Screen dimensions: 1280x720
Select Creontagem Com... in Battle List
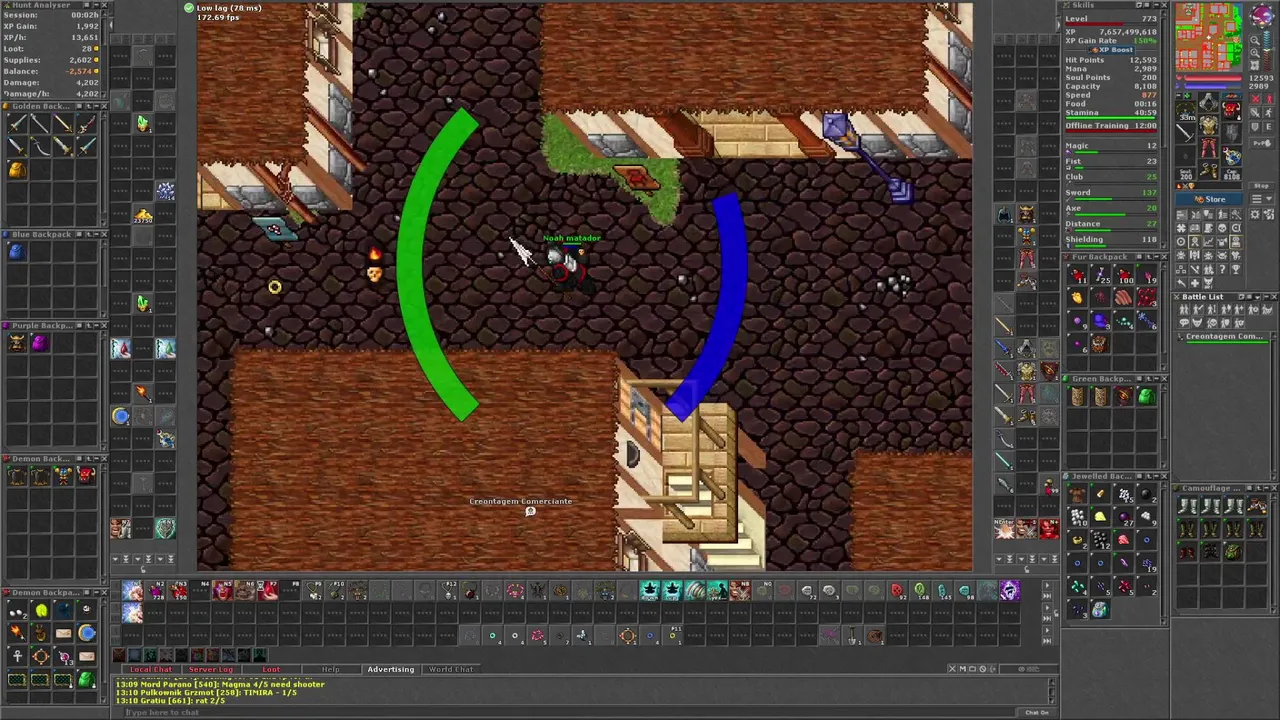[1223, 338]
